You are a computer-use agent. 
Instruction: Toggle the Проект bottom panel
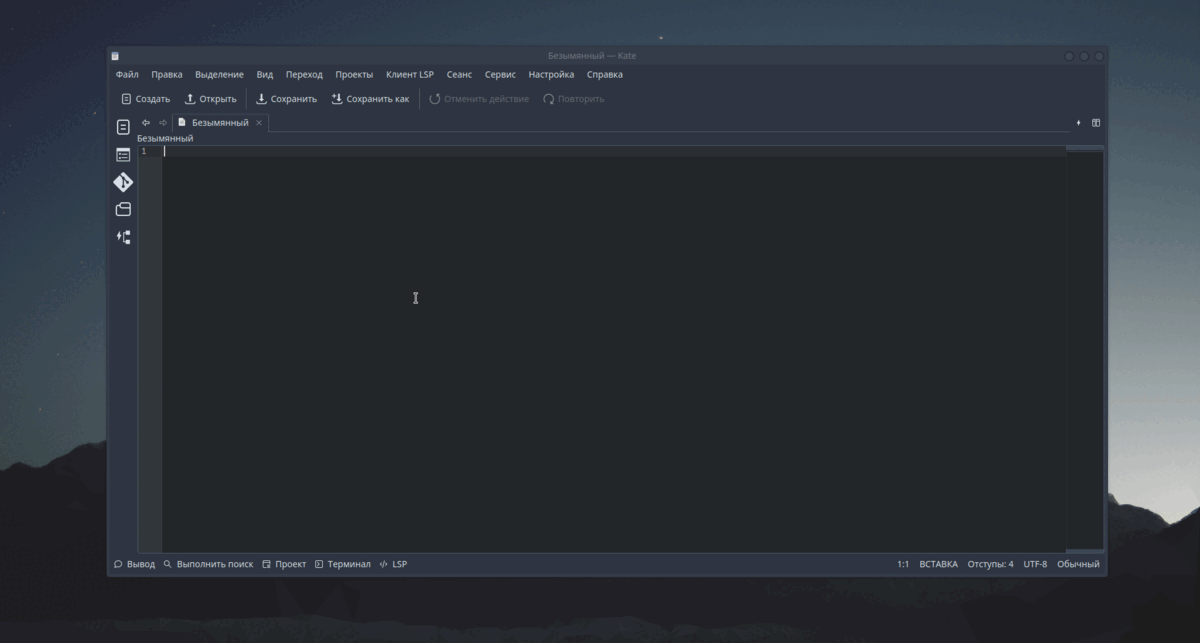pos(284,564)
